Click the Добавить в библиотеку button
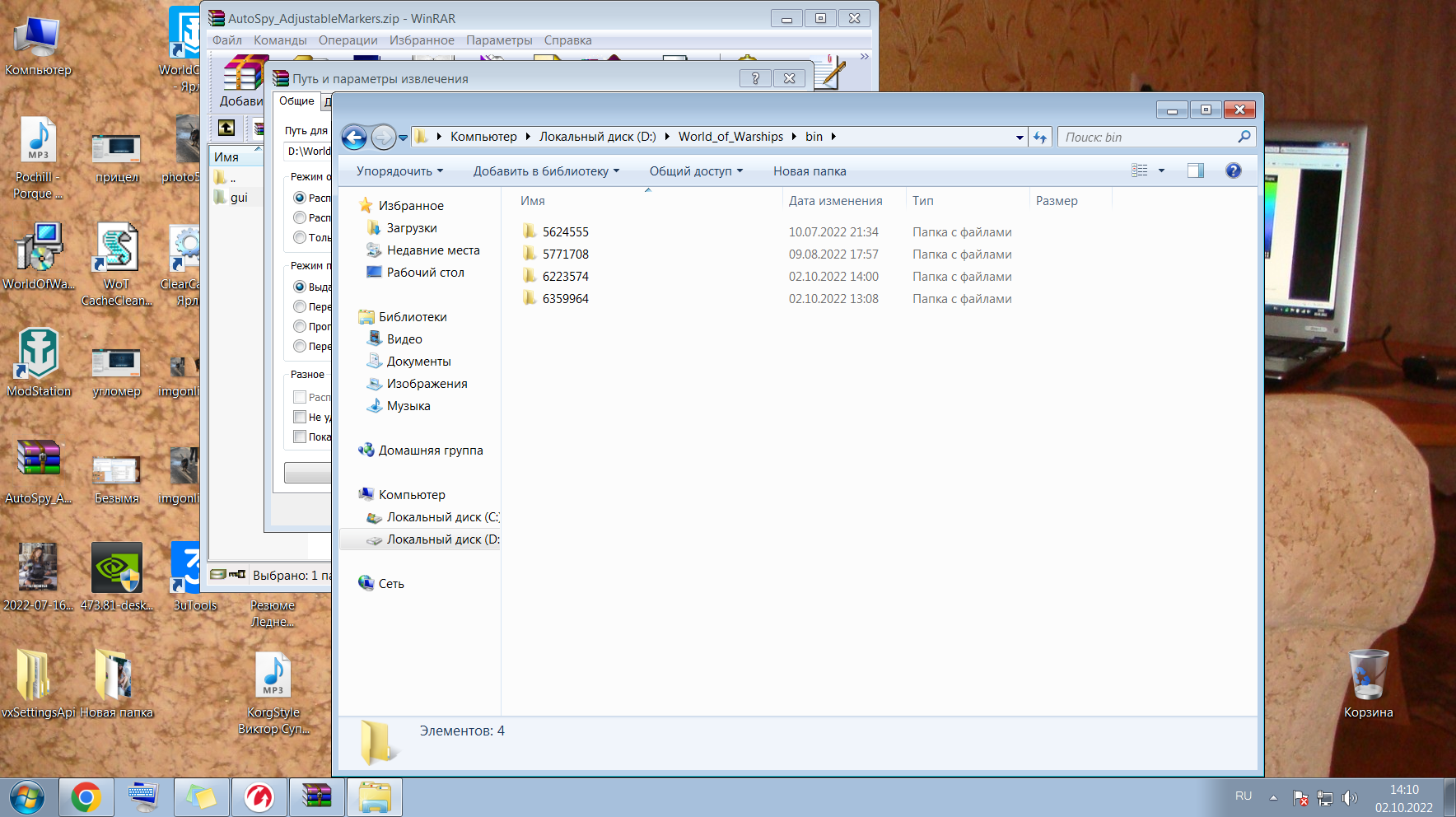The height and width of the screenshot is (817, 1456). tap(546, 171)
